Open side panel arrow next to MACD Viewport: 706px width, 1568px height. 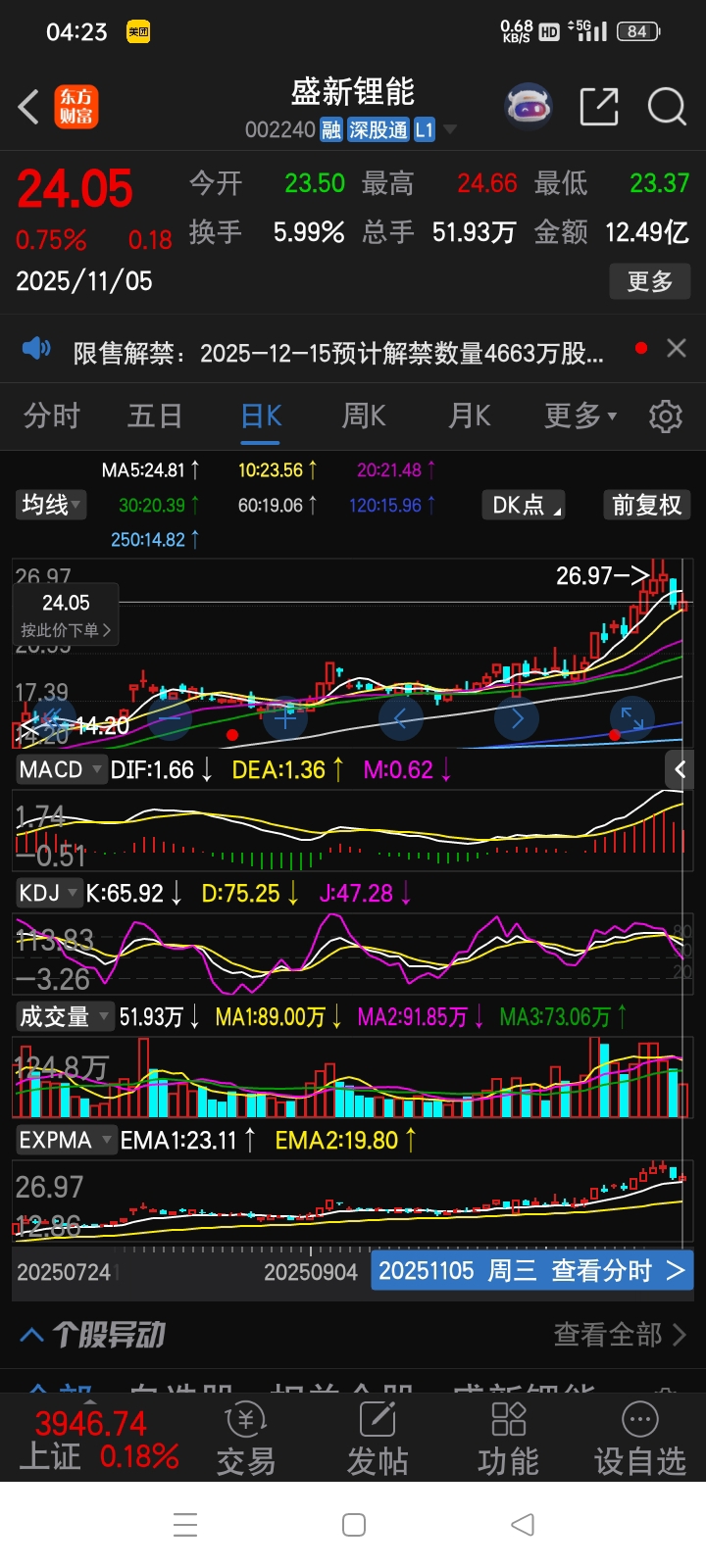coord(679,770)
